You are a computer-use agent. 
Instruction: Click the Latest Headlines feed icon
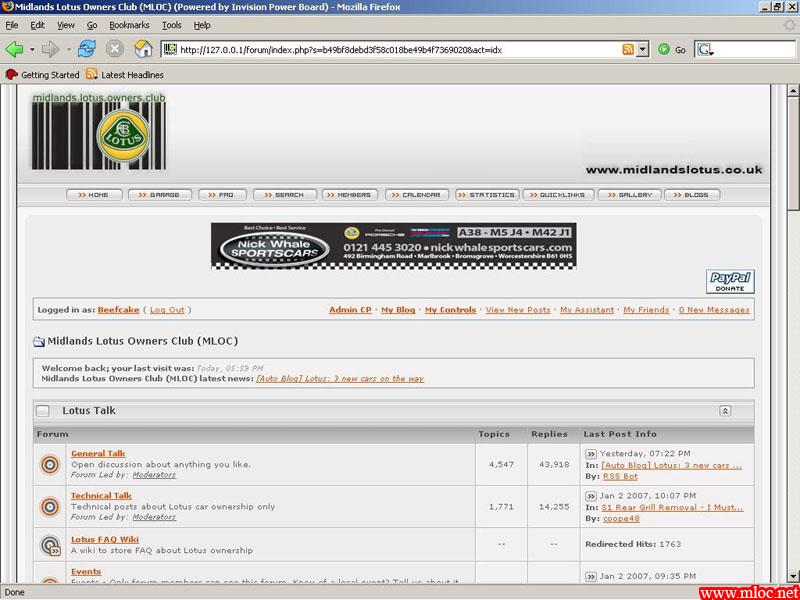(92, 74)
